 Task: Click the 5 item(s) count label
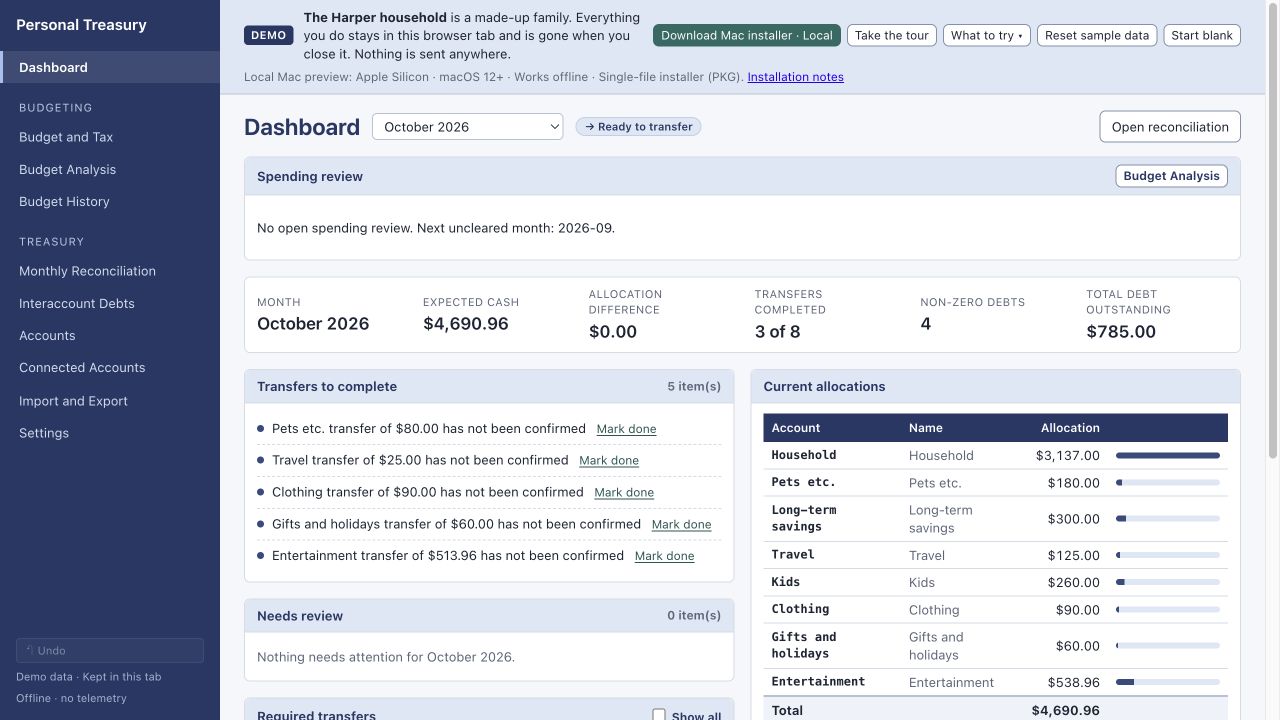694,387
